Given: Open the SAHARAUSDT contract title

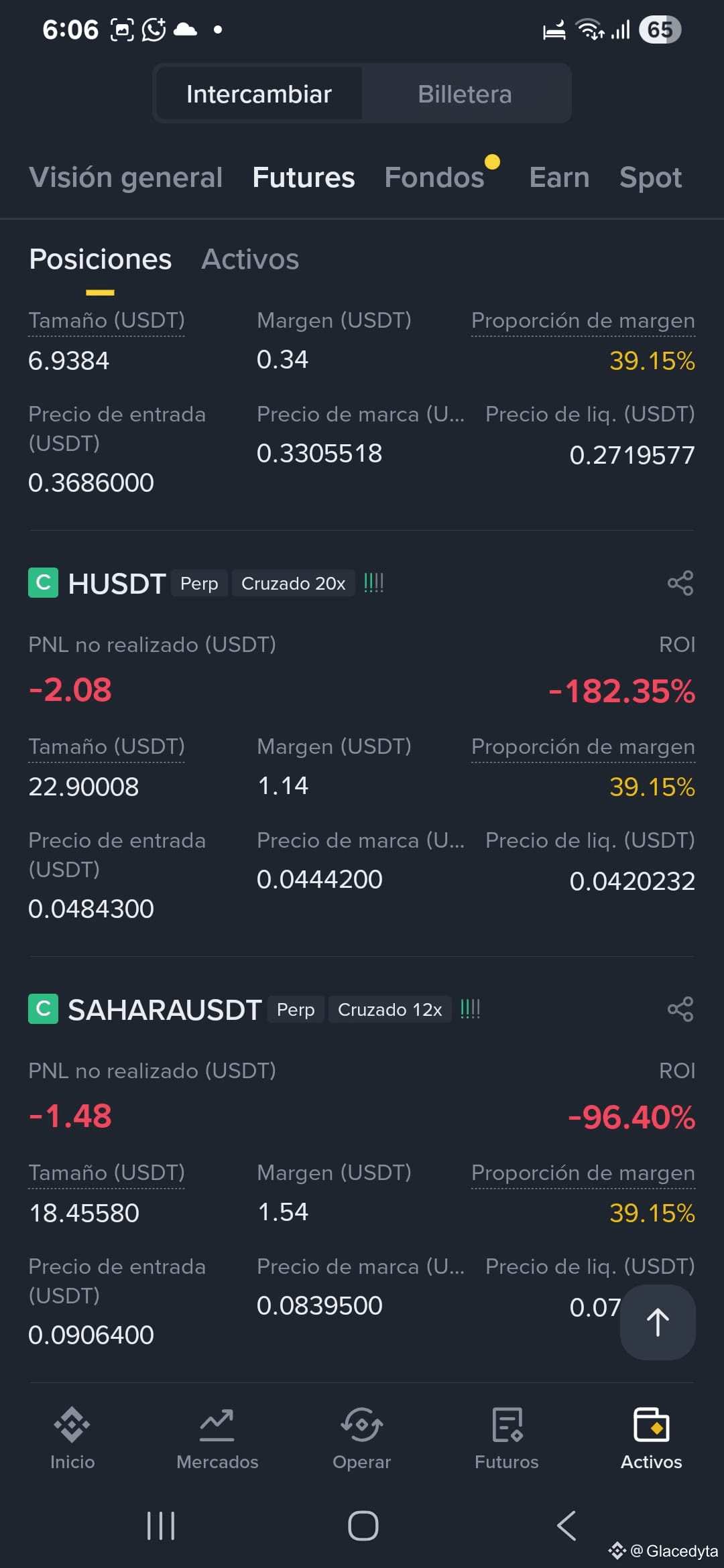Looking at the screenshot, I should point(164,1010).
